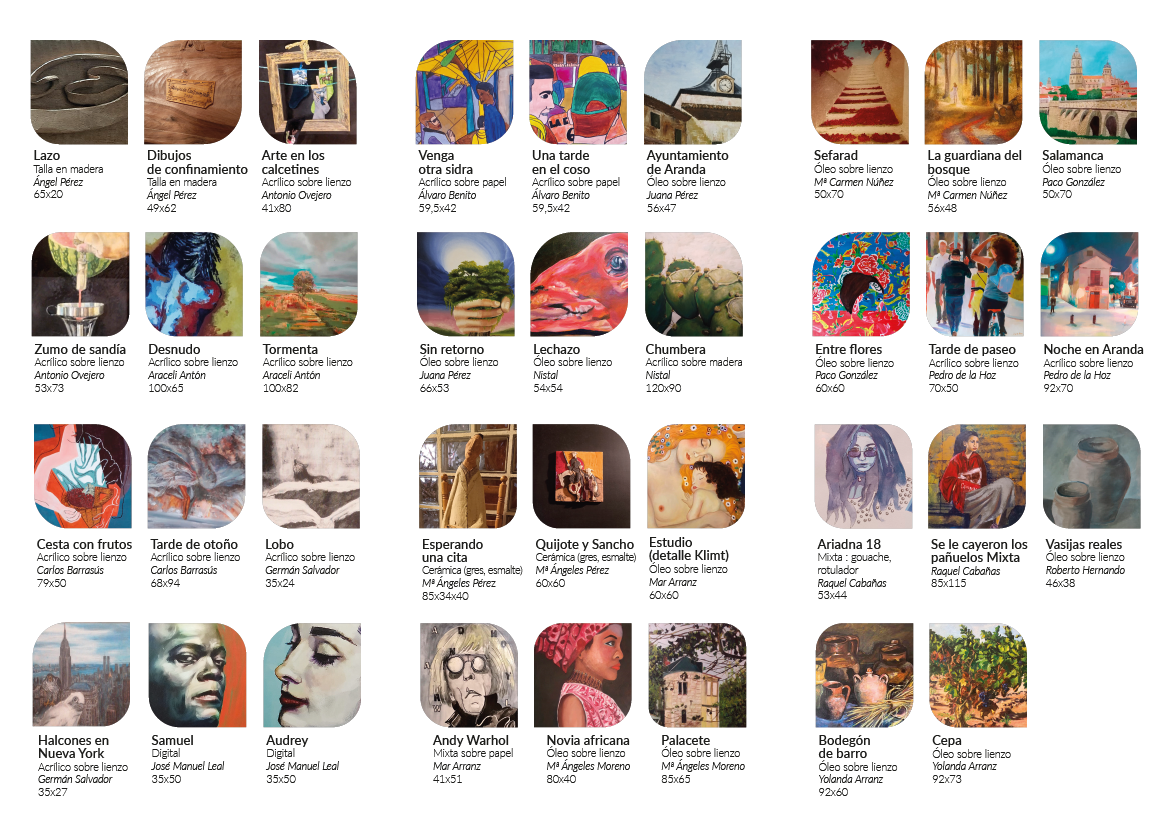Select the Salamanca cathedral painting thumbnail
The height and width of the screenshot is (834, 1172).
click(1088, 92)
